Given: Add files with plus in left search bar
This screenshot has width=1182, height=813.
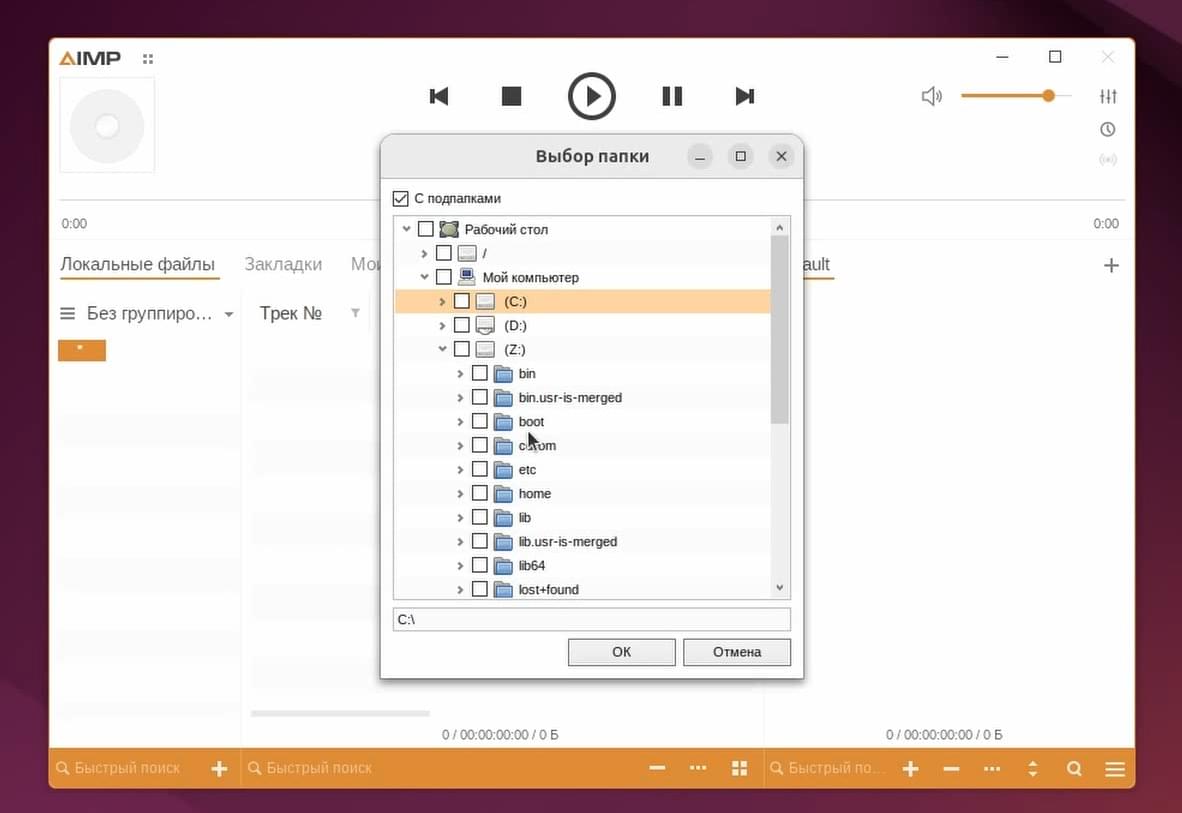Looking at the screenshot, I should [219, 769].
